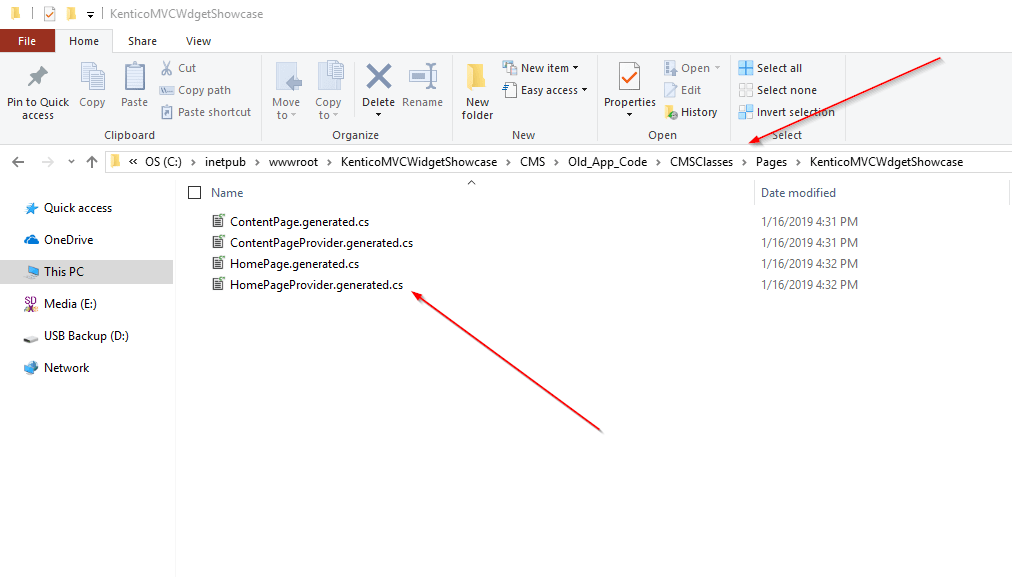
Task: Sort files by Name column
Action: 227,192
